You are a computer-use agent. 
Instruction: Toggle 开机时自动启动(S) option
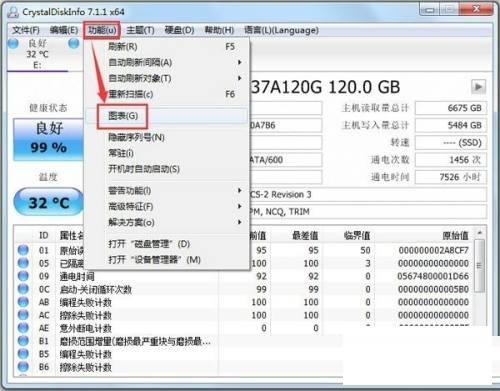pyautogui.click(x=167, y=169)
